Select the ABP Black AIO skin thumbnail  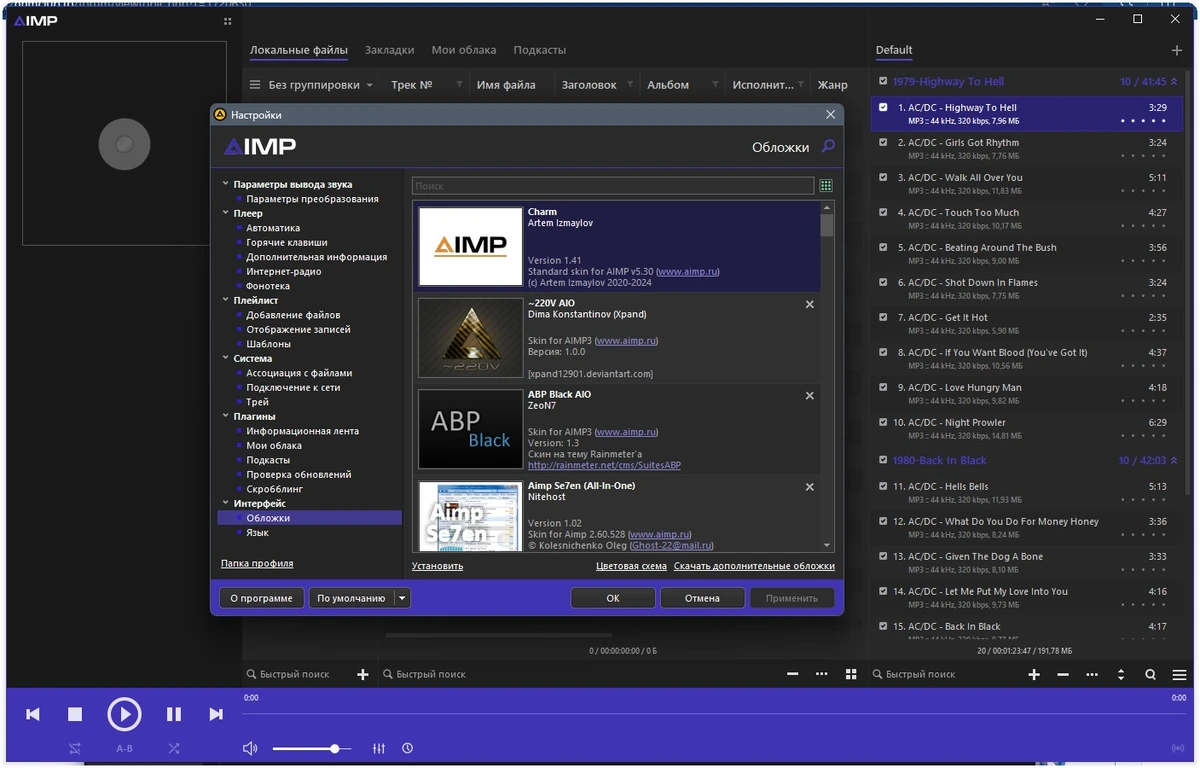pos(470,430)
